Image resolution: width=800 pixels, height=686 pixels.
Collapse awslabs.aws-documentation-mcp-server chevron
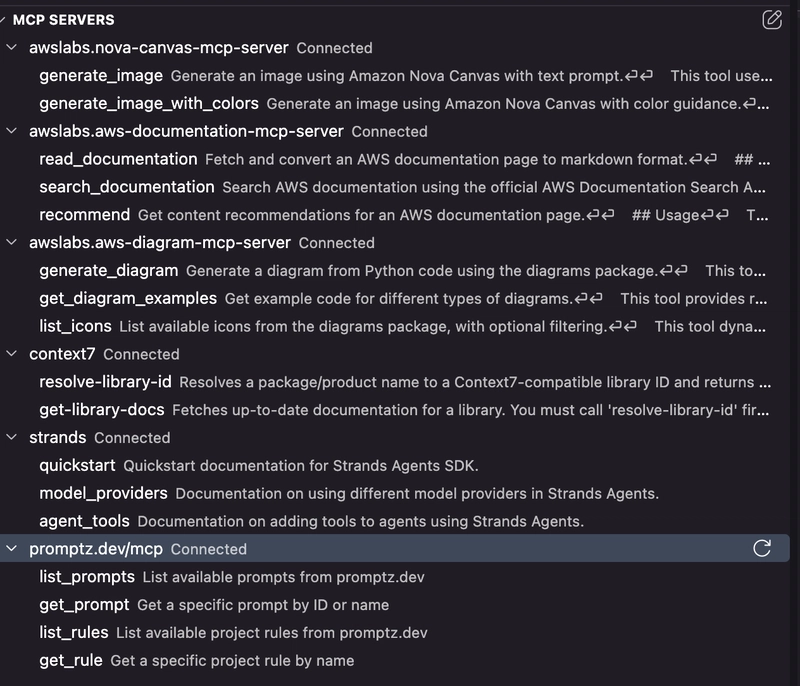pyautogui.click(x=11, y=131)
